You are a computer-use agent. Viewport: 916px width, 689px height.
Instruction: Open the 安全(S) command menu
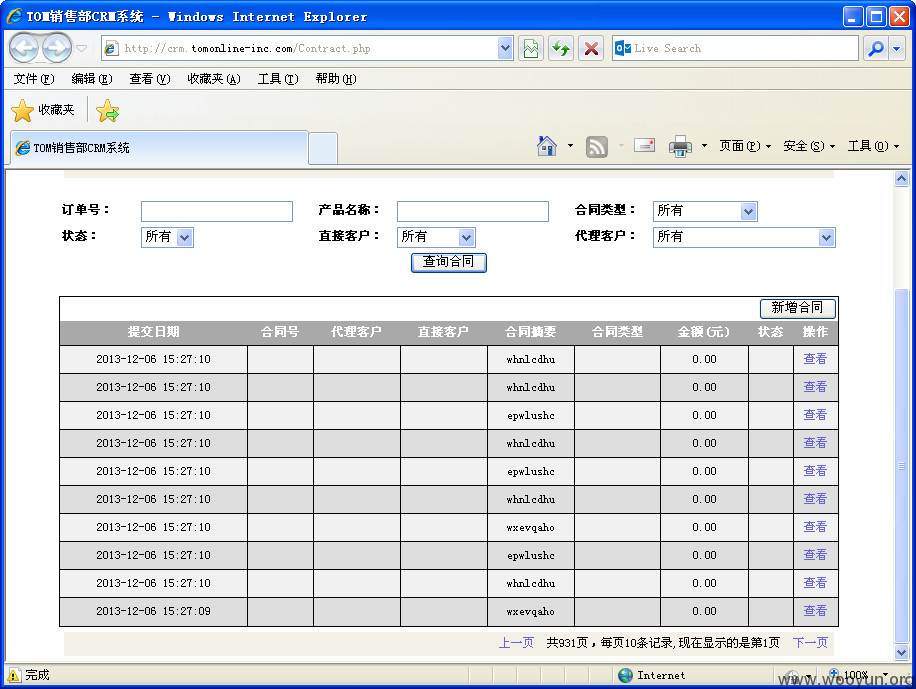[x=809, y=146]
